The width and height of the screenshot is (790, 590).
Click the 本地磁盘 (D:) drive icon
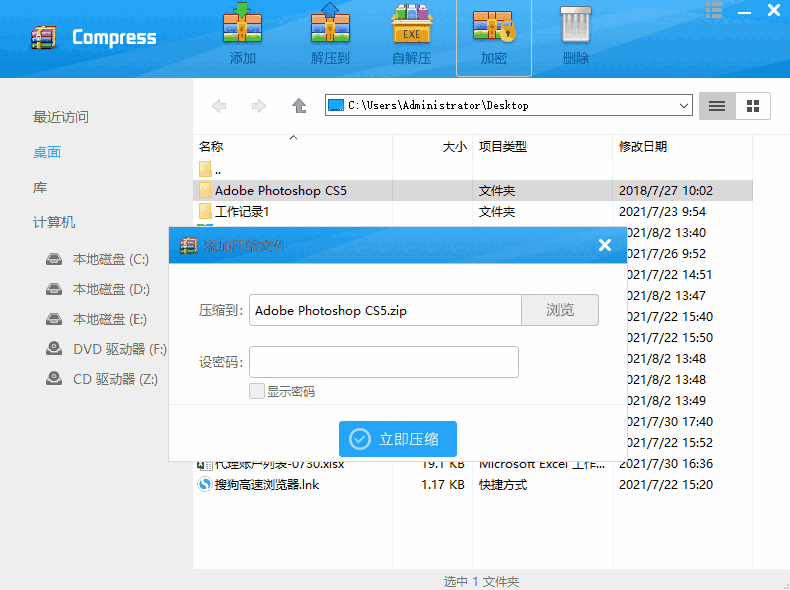[54, 289]
